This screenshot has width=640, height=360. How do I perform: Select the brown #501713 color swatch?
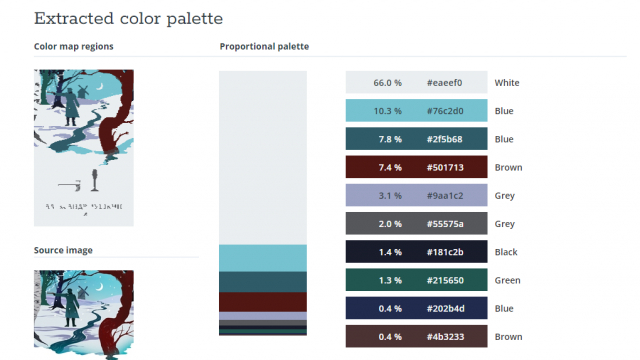416,167
